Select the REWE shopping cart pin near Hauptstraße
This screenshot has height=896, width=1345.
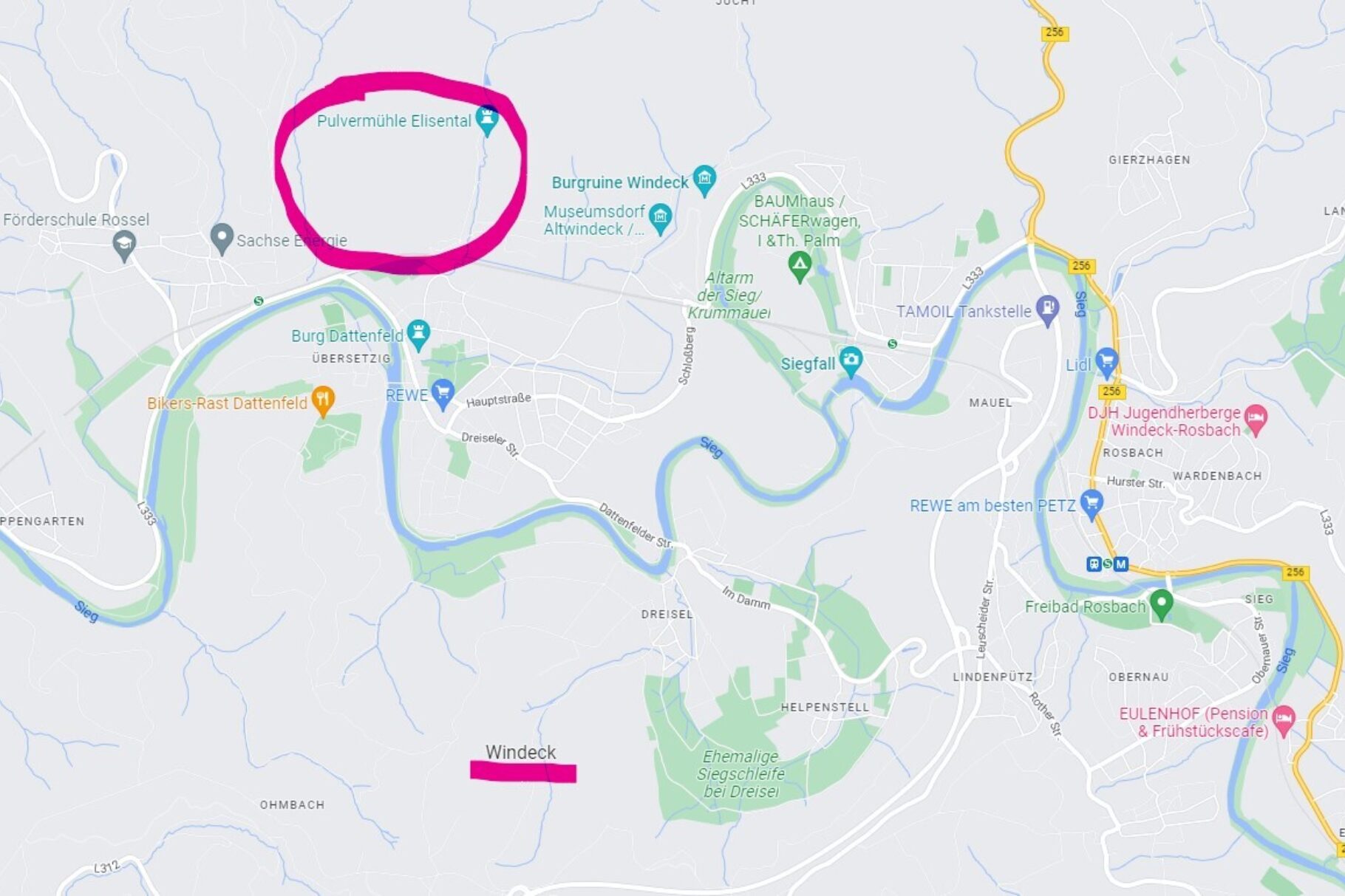(x=443, y=394)
